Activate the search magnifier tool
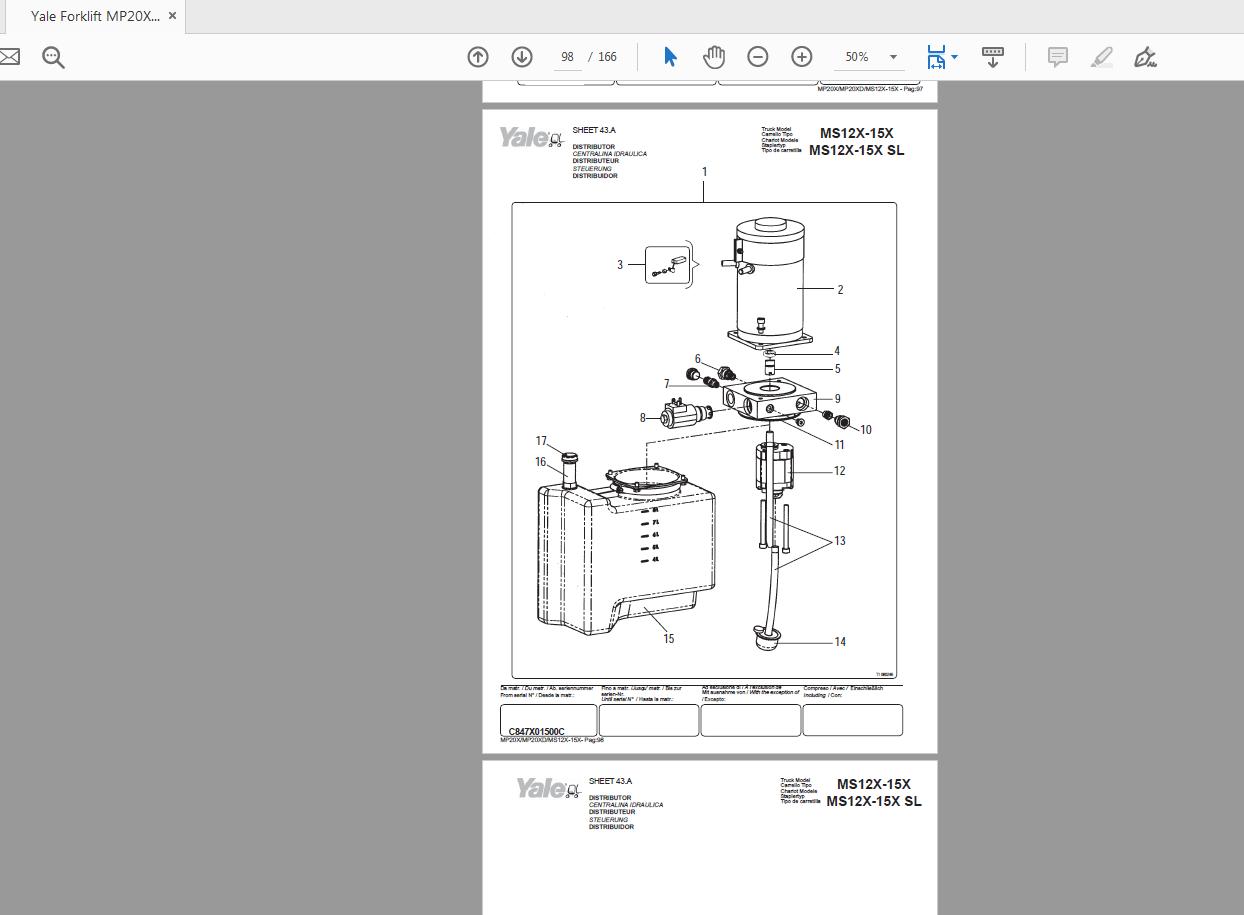The width and height of the screenshot is (1244, 915). [53, 57]
